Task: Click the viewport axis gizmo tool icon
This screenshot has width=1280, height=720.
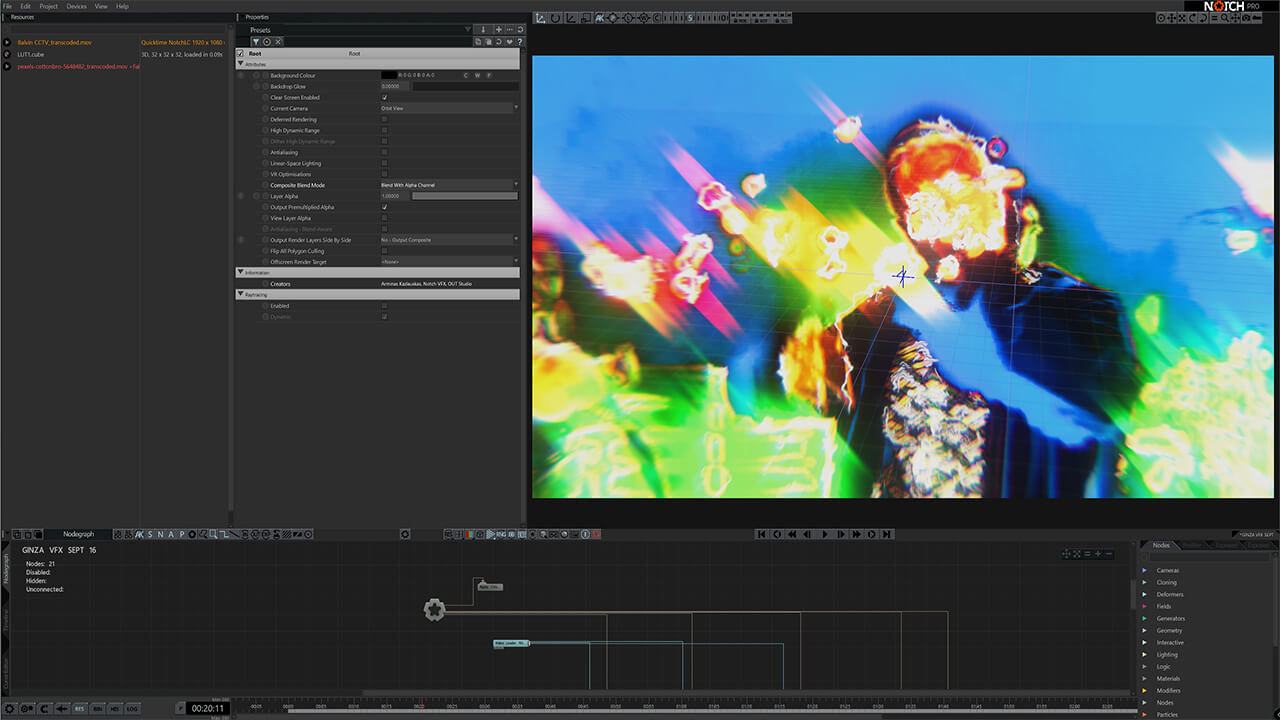Action: coord(541,18)
